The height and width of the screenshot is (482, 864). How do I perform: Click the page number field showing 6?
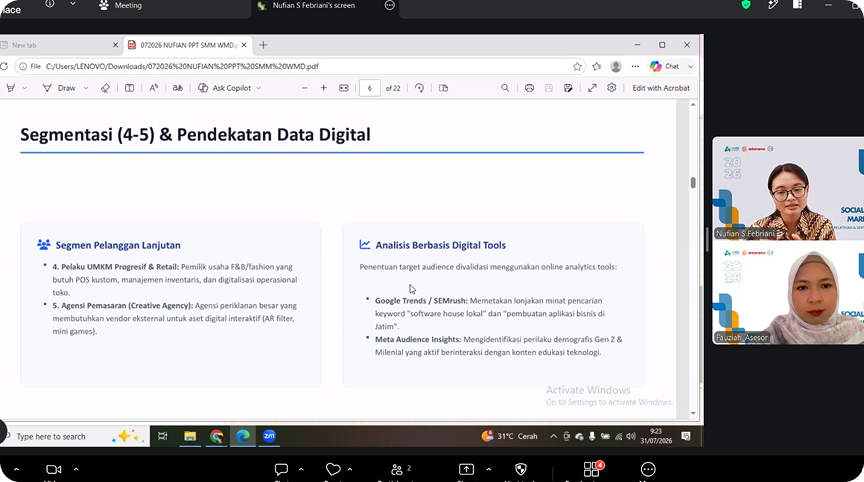point(370,88)
